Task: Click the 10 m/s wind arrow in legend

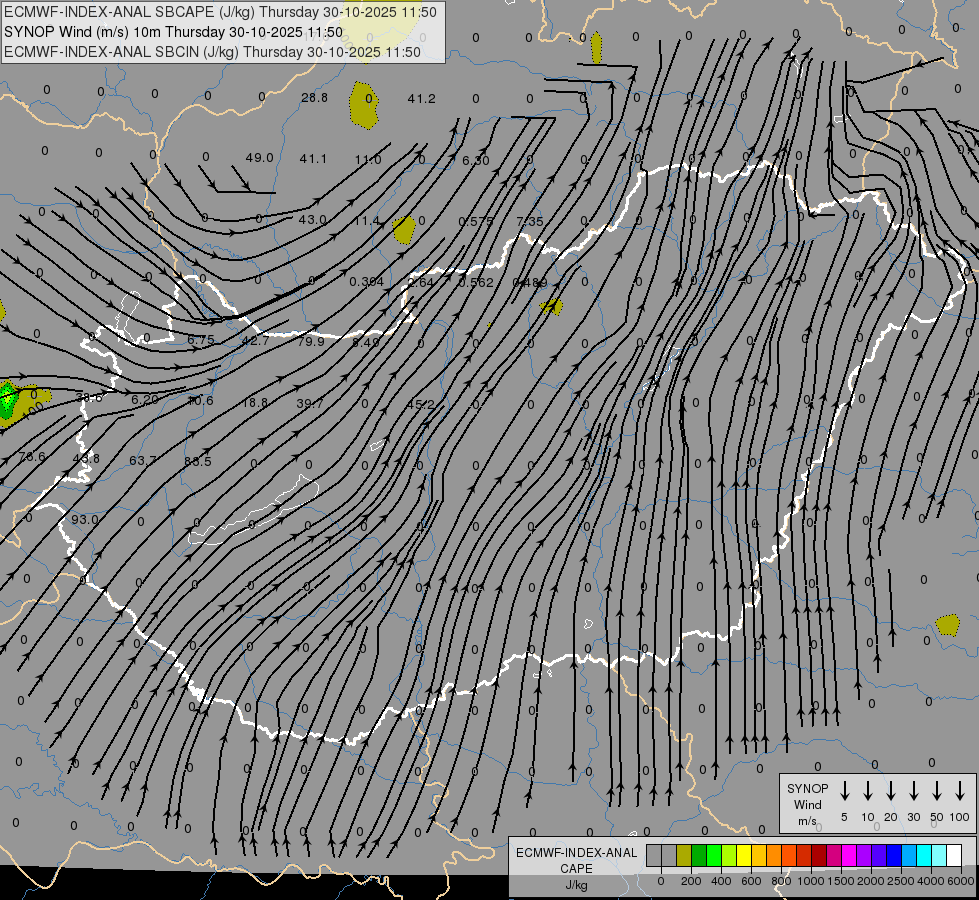Action: [x=867, y=791]
